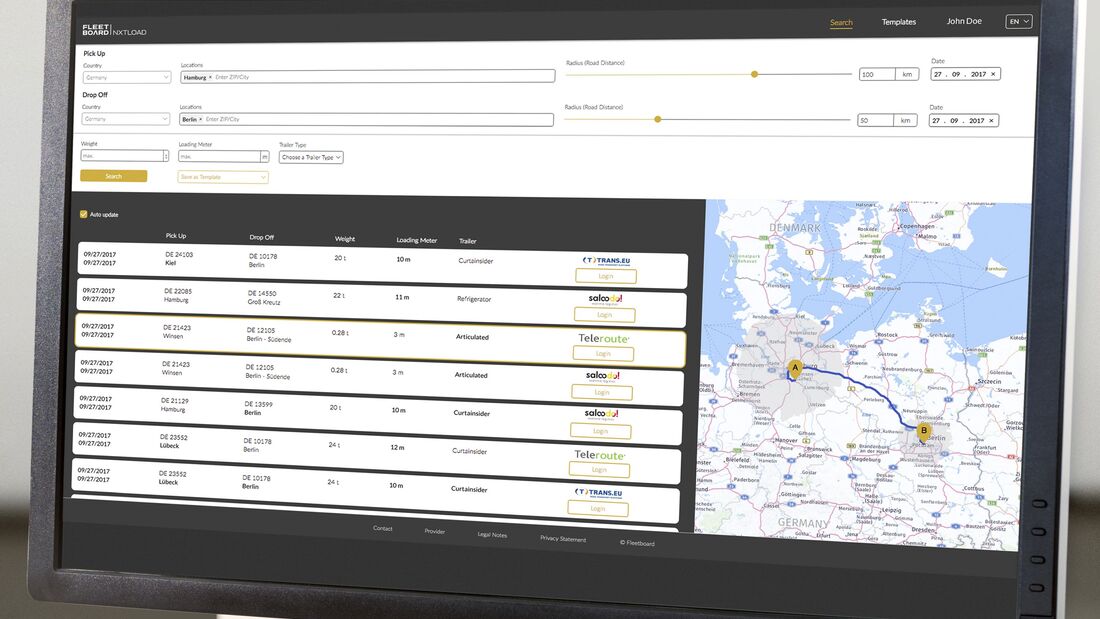The width and height of the screenshot is (1100, 619).
Task: Click the Teleroute logo in the highlighted Winsen row
Action: point(603,338)
